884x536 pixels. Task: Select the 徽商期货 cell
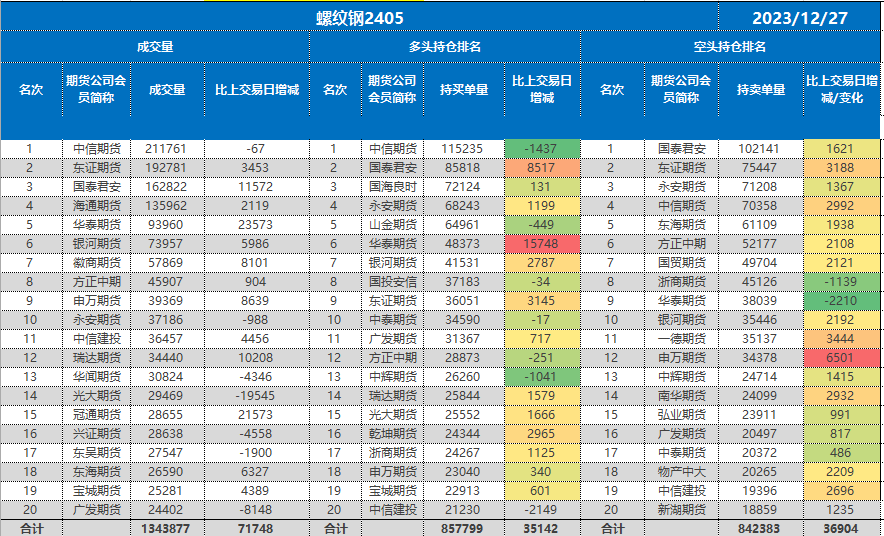tap(97, 263)
